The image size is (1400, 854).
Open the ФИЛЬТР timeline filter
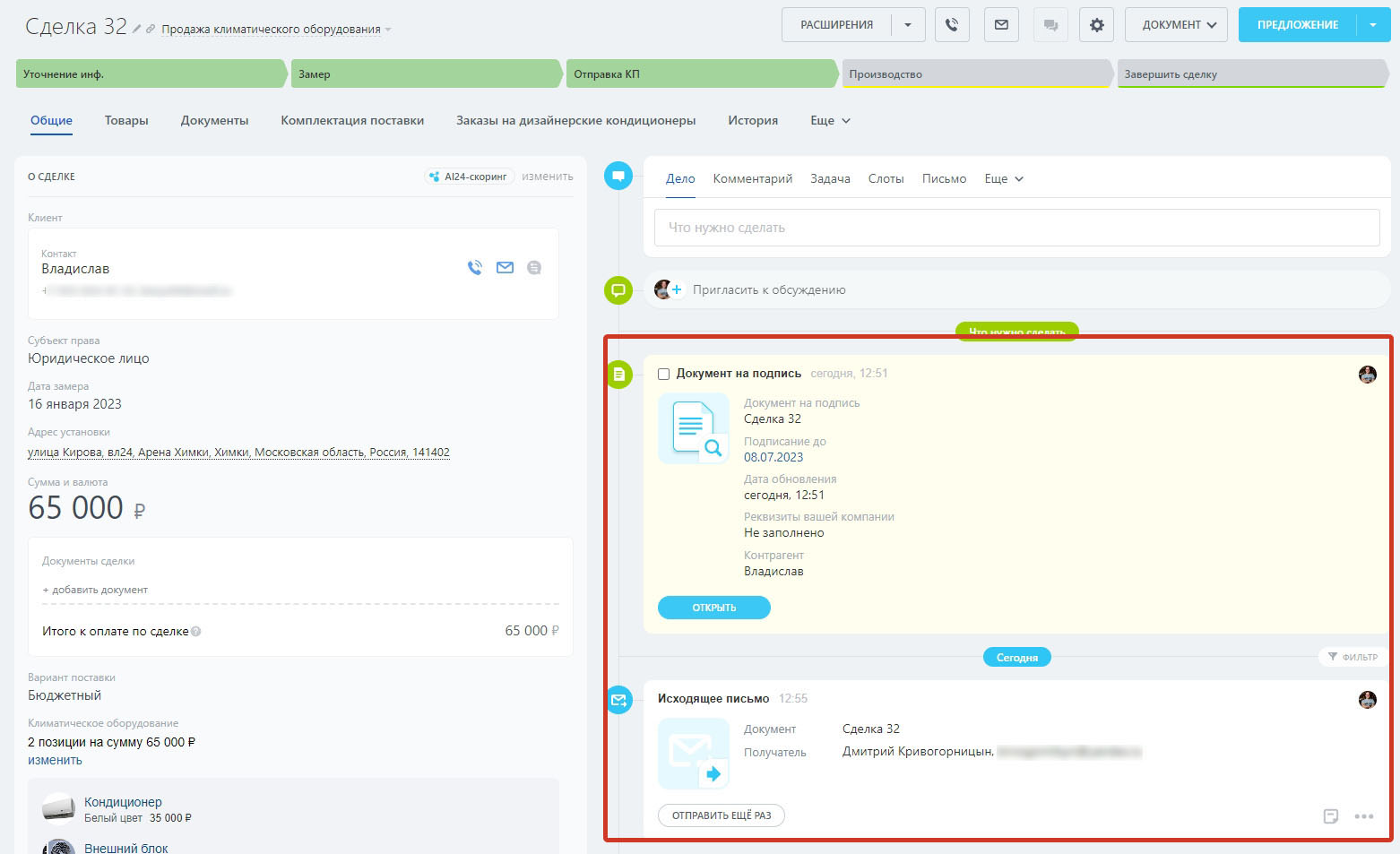click(x=1352, y=657)
